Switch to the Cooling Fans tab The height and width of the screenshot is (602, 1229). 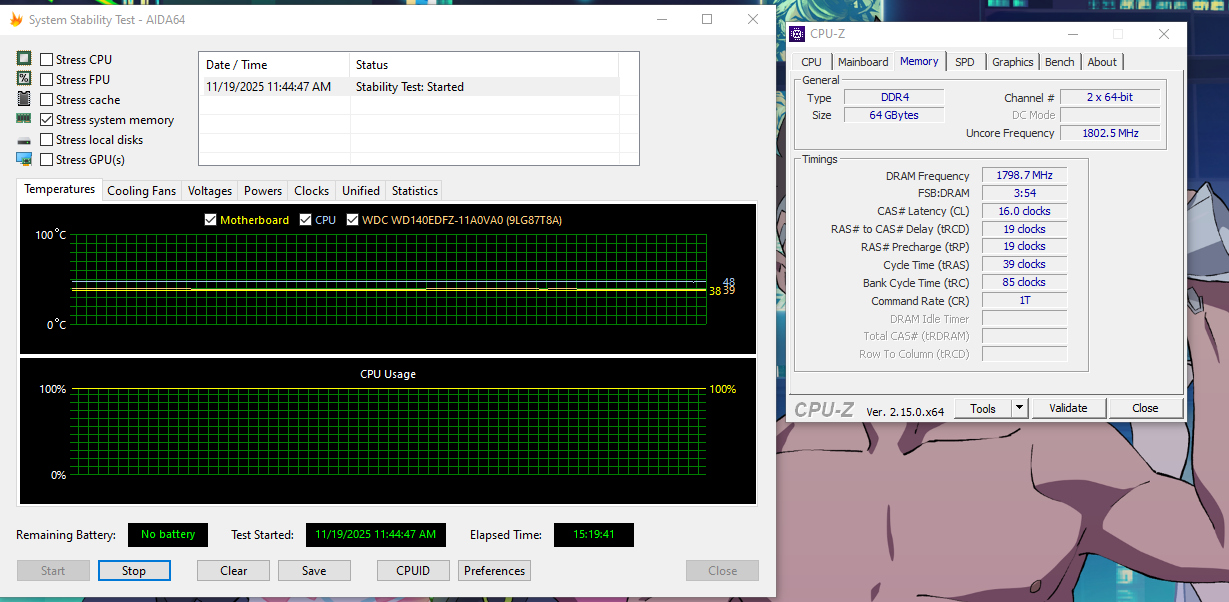[141, 191]
